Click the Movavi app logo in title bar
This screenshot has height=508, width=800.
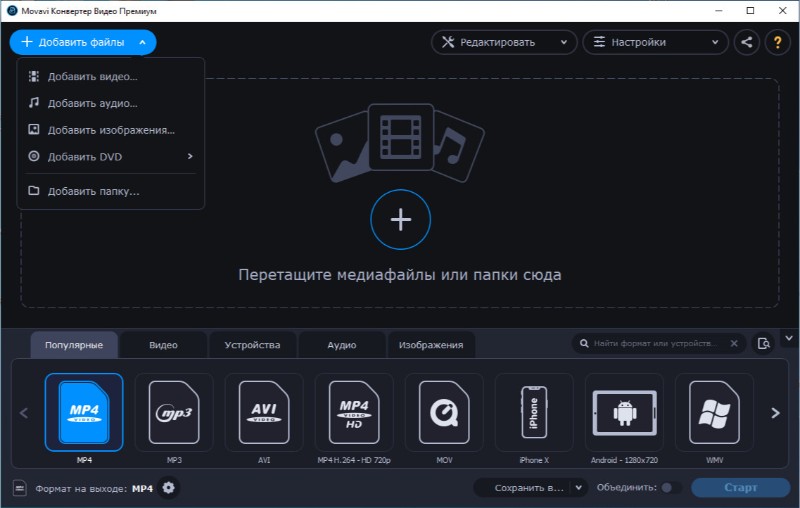(x=12, y=11)
